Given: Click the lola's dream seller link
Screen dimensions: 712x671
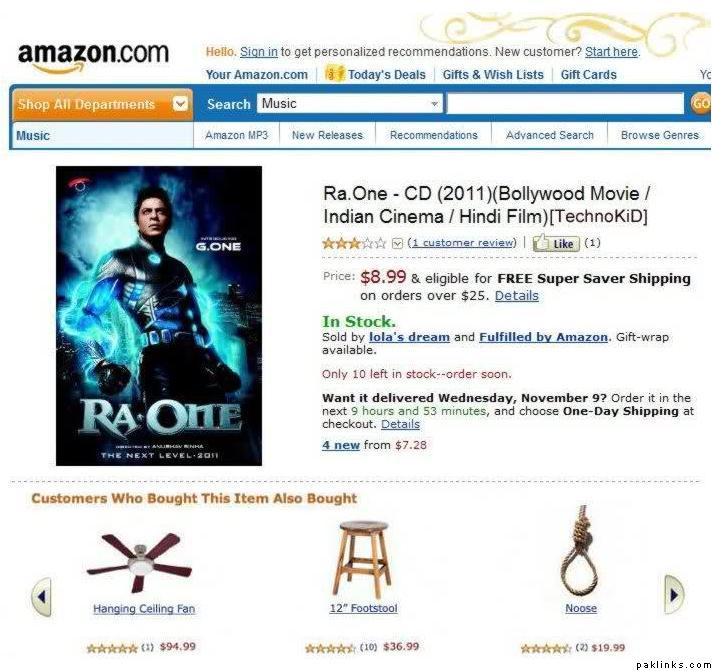Looking at the screenshot, I should point(409,337).
